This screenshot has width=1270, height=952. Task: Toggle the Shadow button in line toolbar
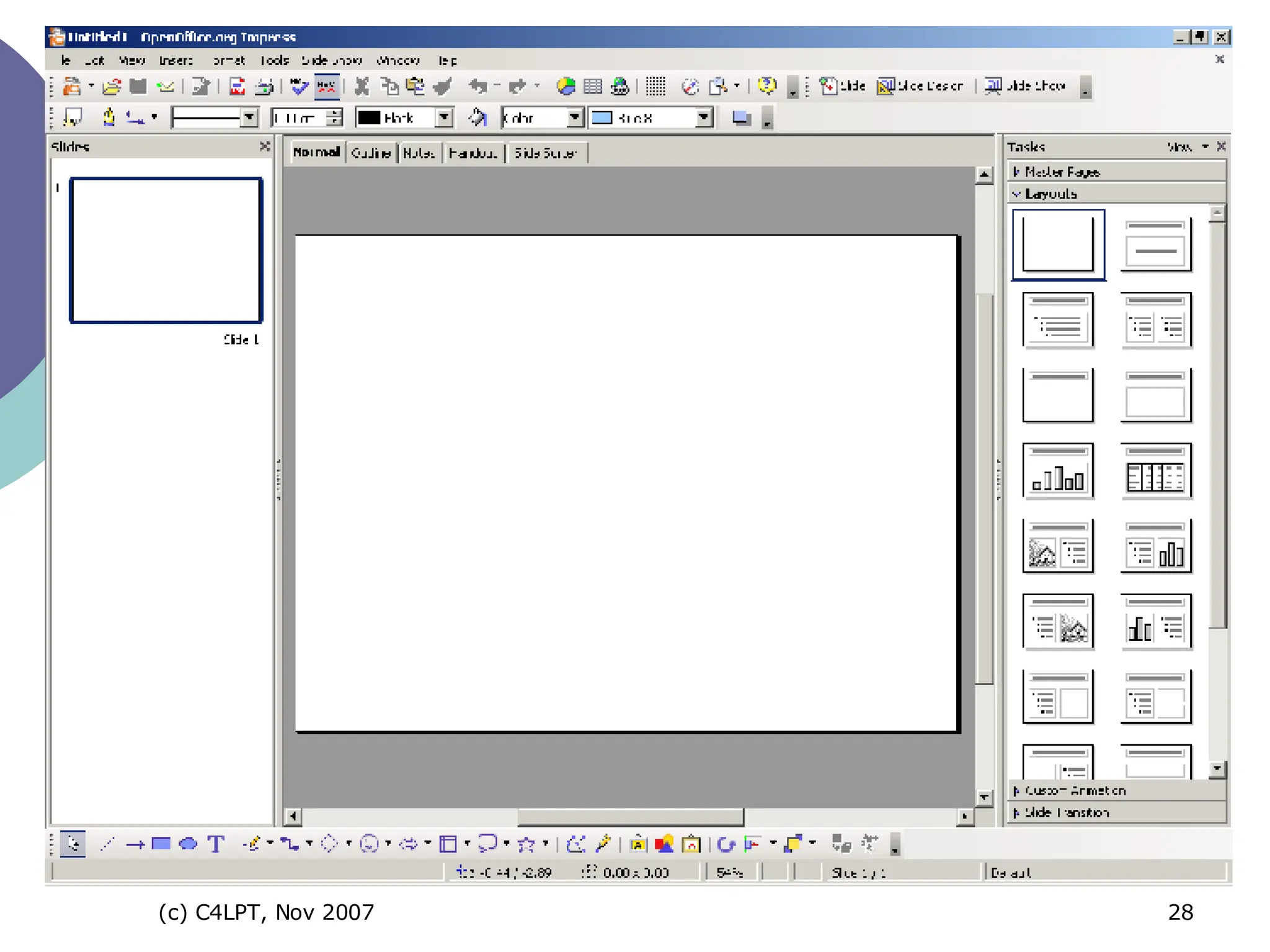[x=741, y=118]
